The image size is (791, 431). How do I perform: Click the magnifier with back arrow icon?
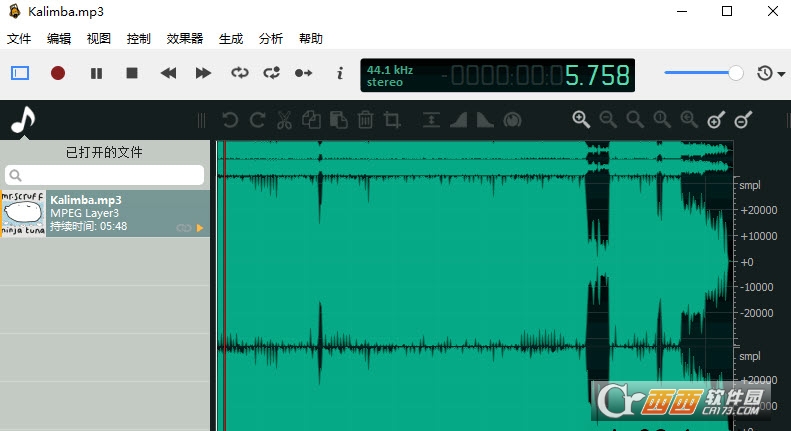(x=689, y=120)
